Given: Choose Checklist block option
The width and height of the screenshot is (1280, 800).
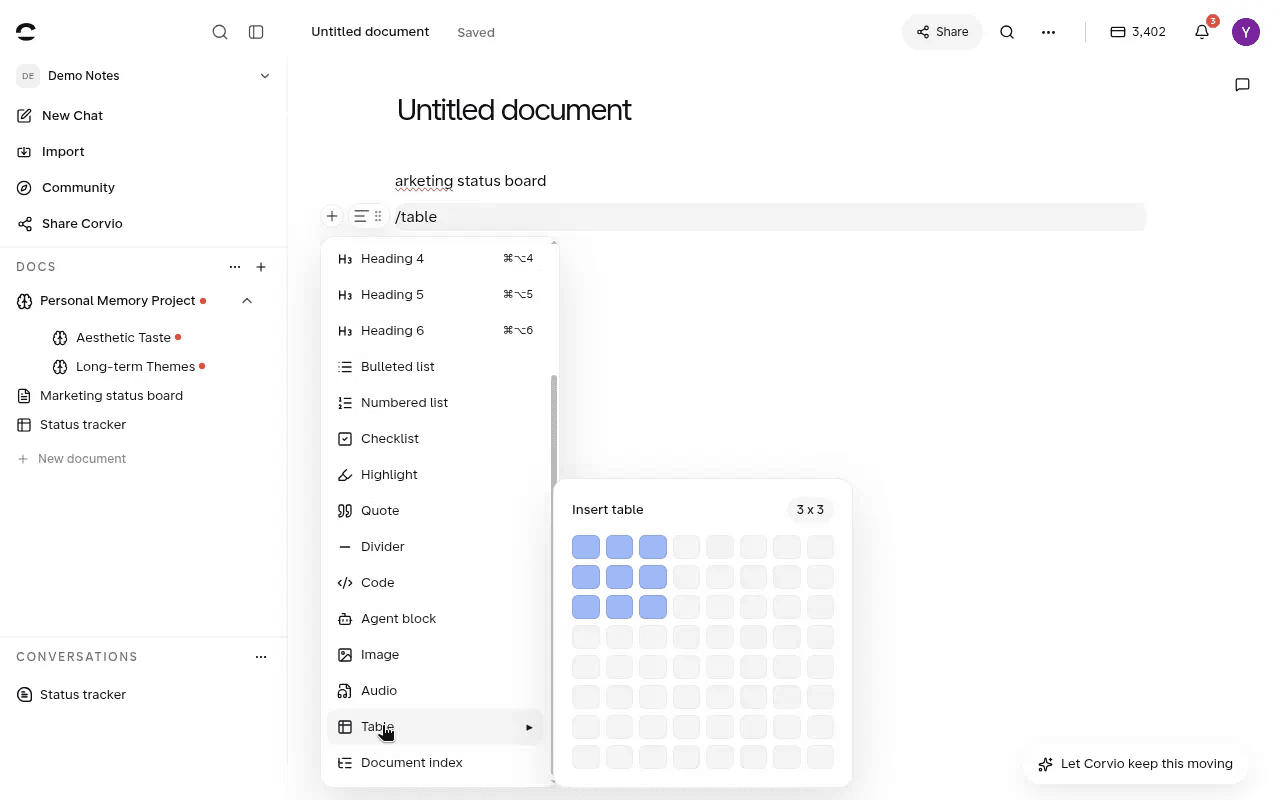Looking at the screenshot, I should (x=436, y=438).
